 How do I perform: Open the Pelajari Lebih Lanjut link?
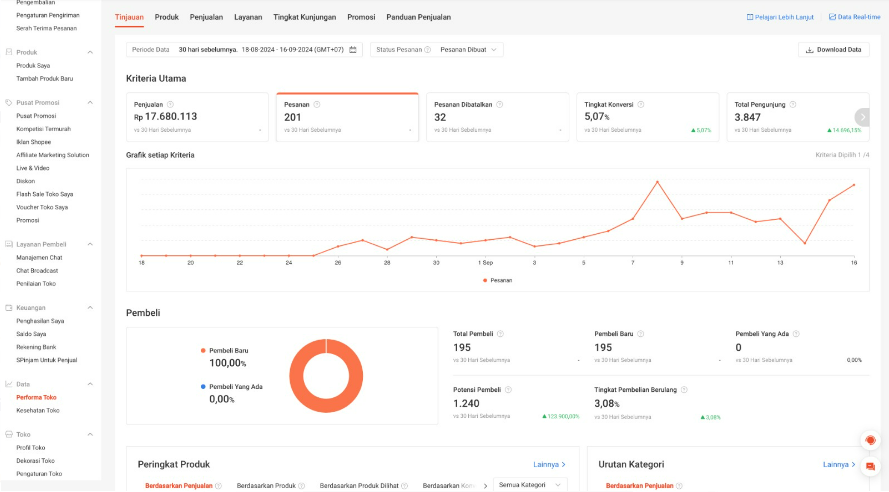(x=780, y=18)
